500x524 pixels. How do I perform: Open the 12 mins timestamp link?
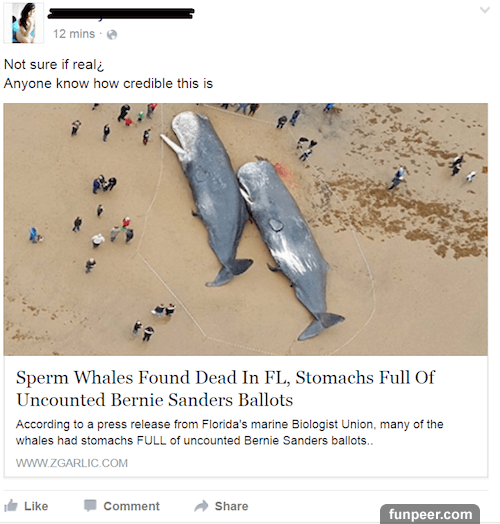point(74,34)
